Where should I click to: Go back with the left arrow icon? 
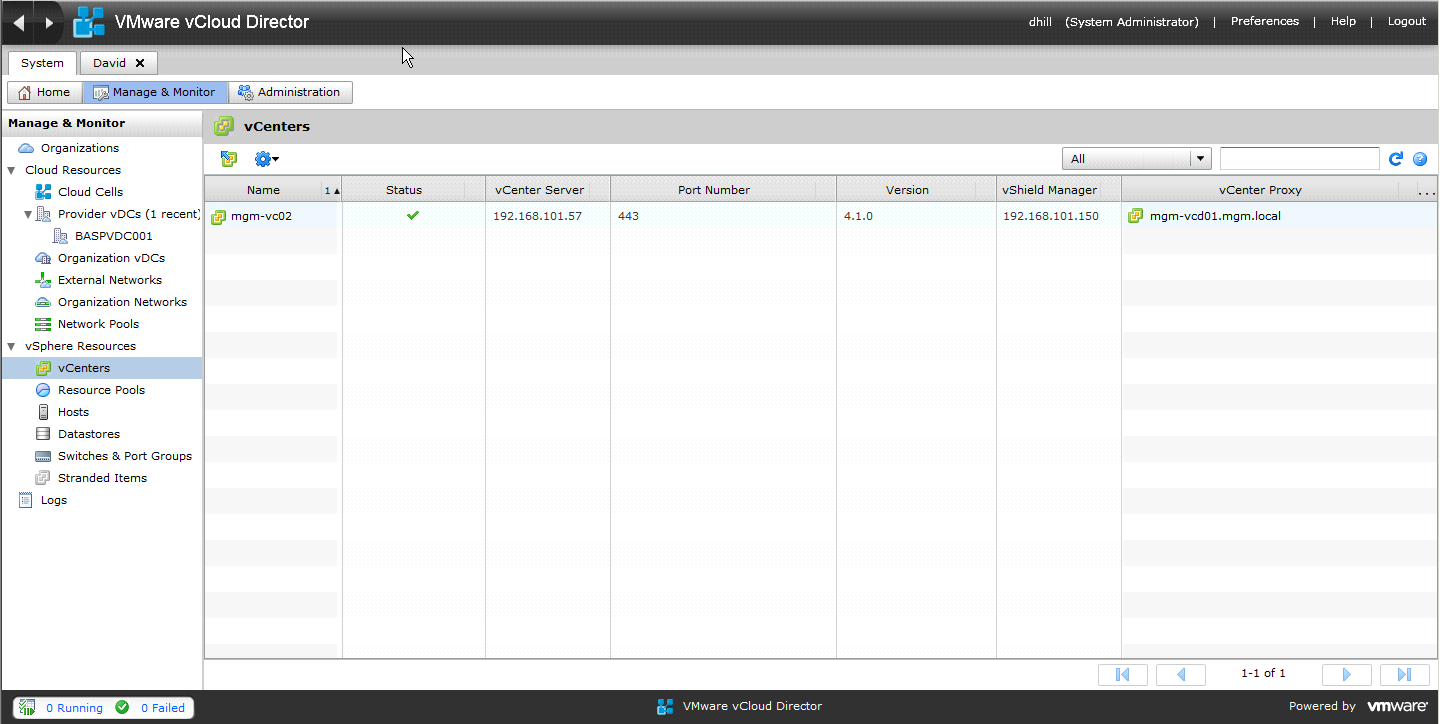click(19, 22)
